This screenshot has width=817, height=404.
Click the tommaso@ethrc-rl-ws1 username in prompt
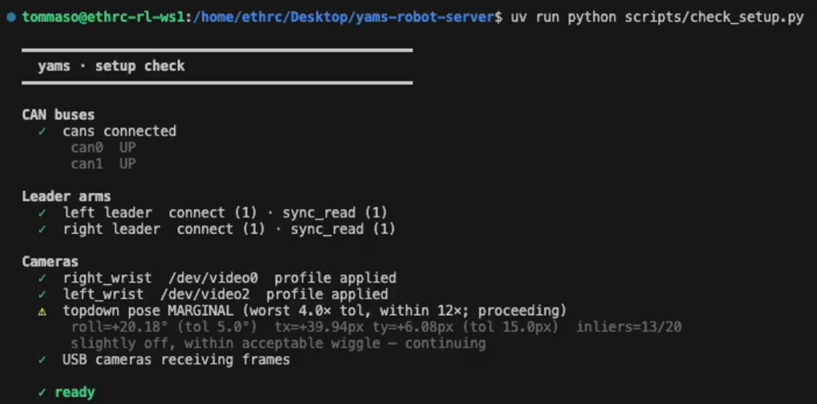(x=104, y=18)
